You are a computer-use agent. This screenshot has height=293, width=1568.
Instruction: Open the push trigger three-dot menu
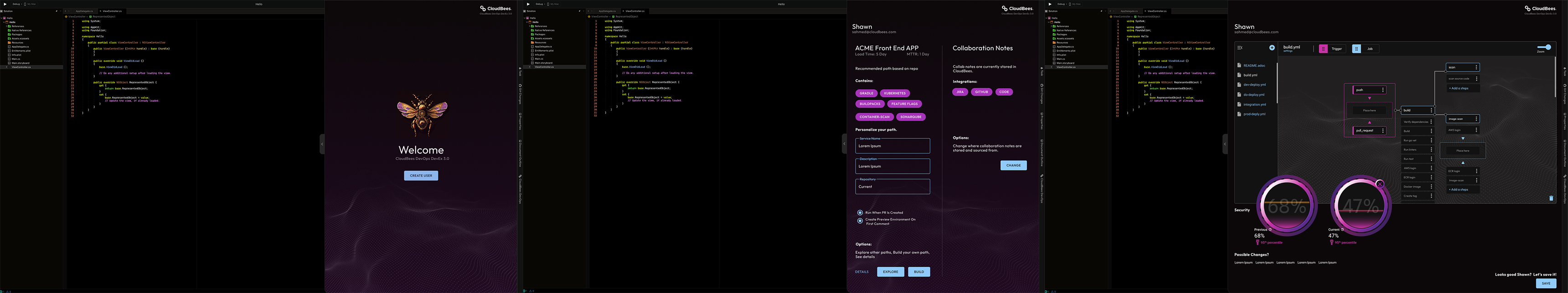pos(1383,90)
